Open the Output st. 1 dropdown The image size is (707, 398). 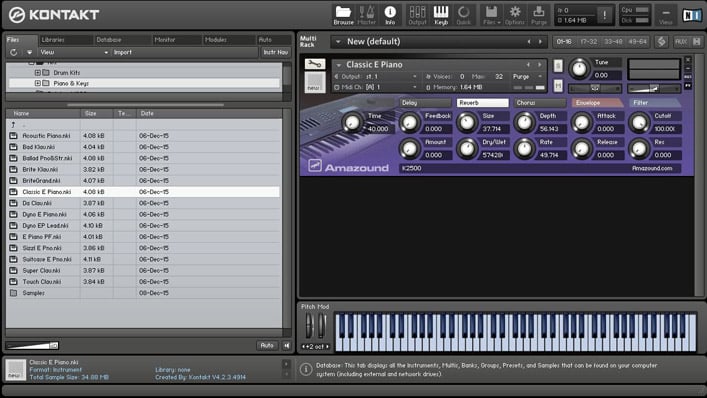point(376,77)
